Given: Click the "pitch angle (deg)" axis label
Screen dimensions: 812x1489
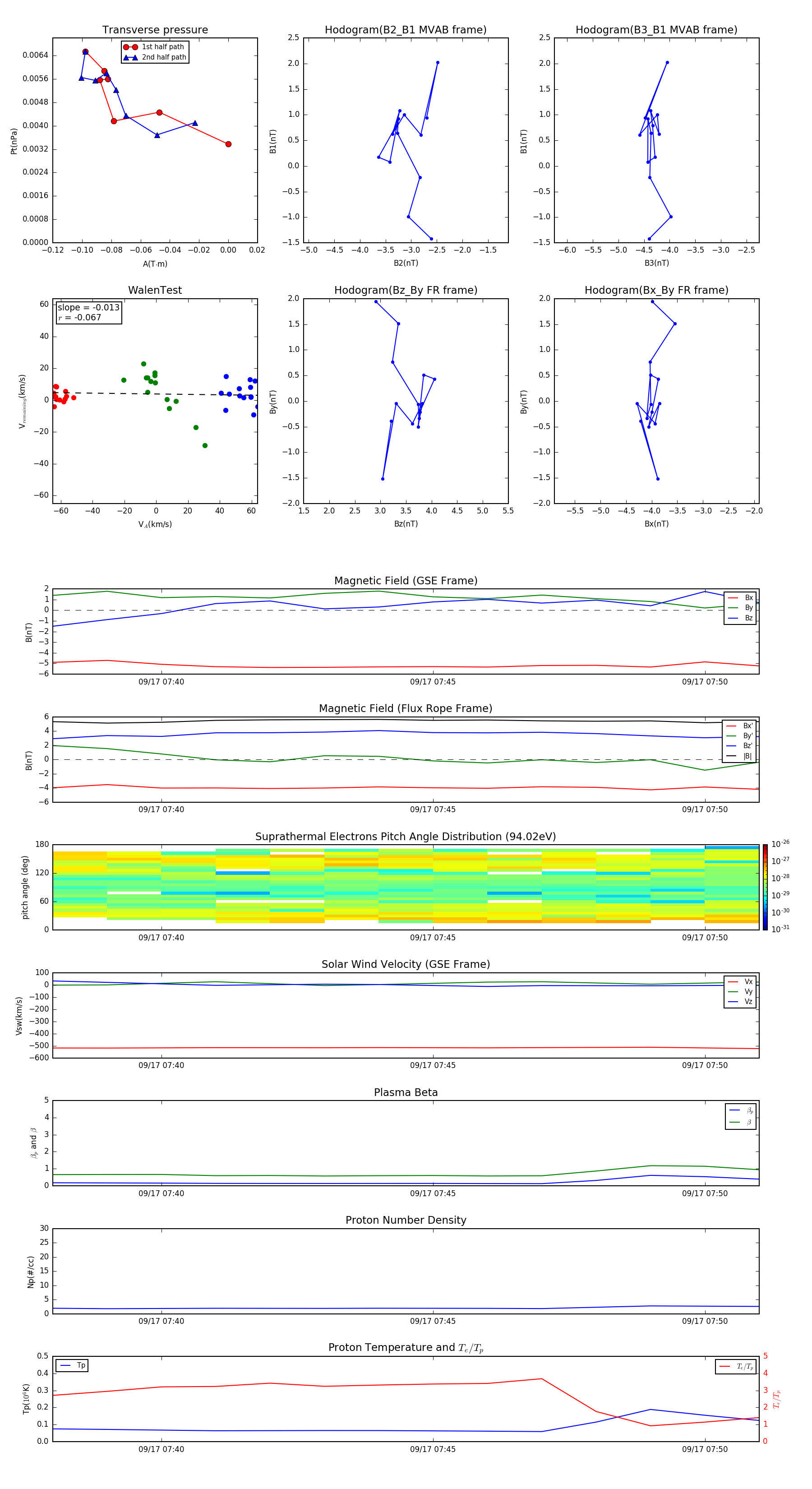Looking at the screenshot, I should [25, 887].
